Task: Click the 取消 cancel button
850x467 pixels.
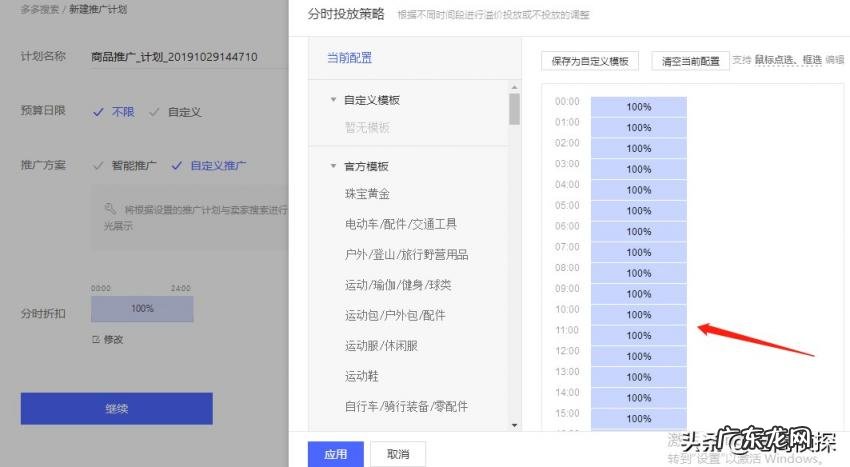Action: [x=397, y=454]
